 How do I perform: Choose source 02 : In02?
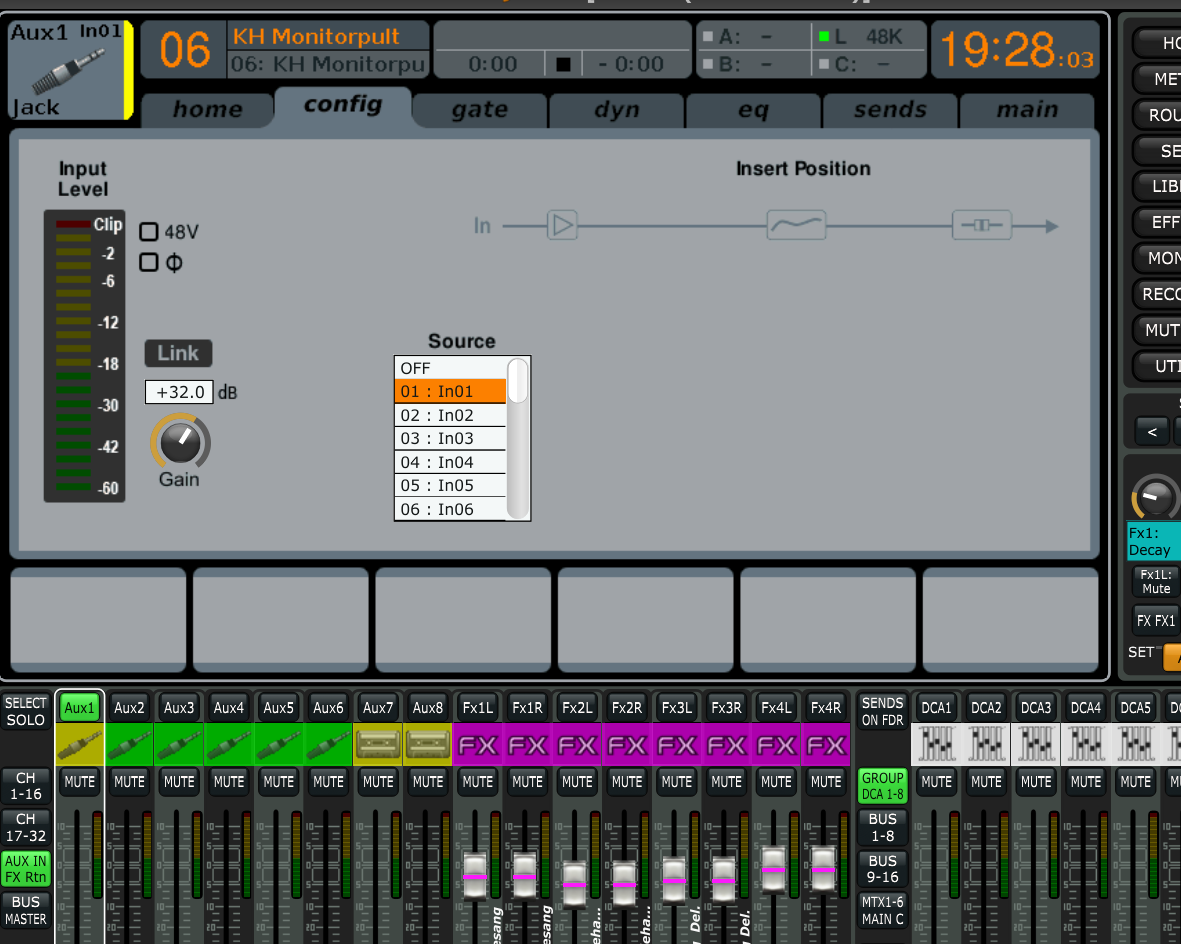450,415
